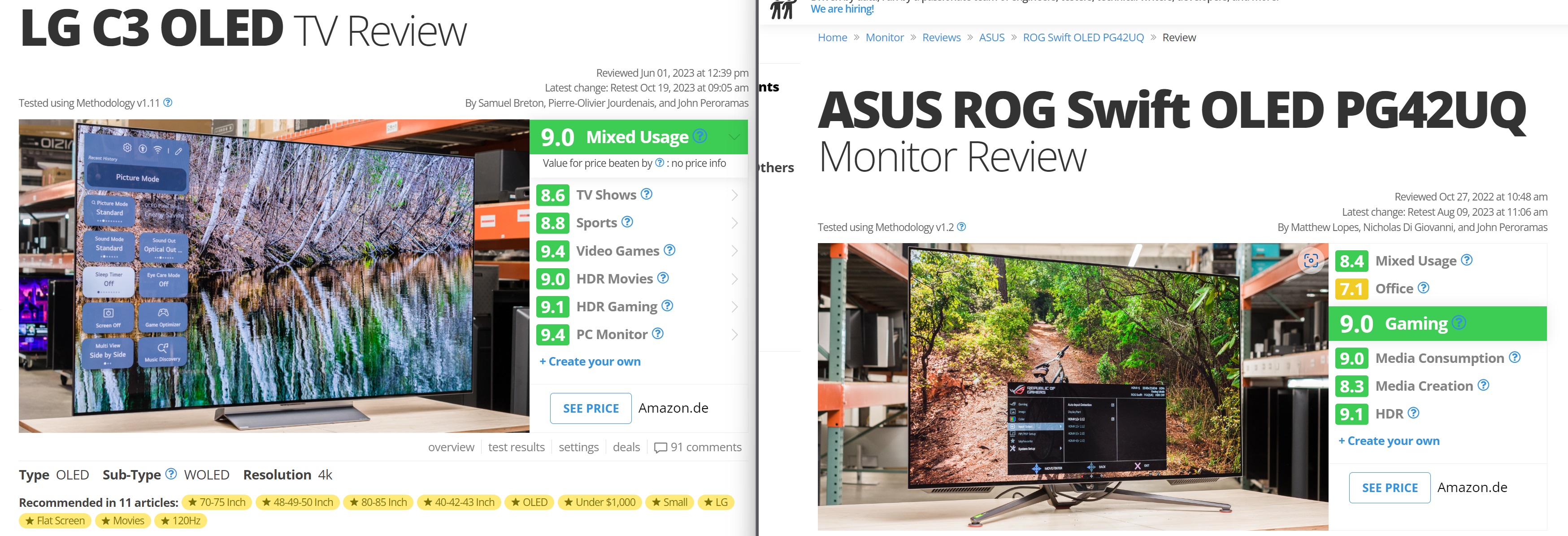Click Home in the breadcrumb
The image size is (1568, 536).
pyautogui.click(x=832, y=37)
